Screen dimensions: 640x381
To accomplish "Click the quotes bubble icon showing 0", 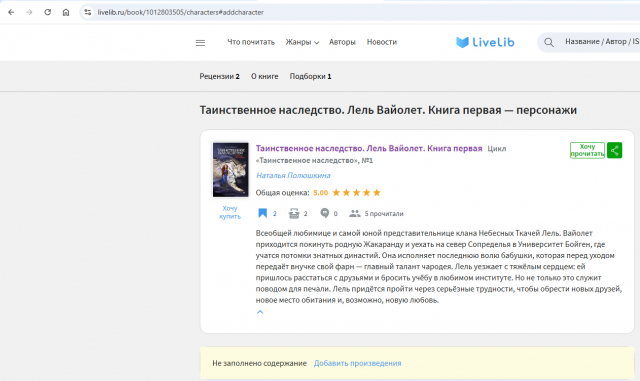I will pyautogui.click(x=324, y=213).
